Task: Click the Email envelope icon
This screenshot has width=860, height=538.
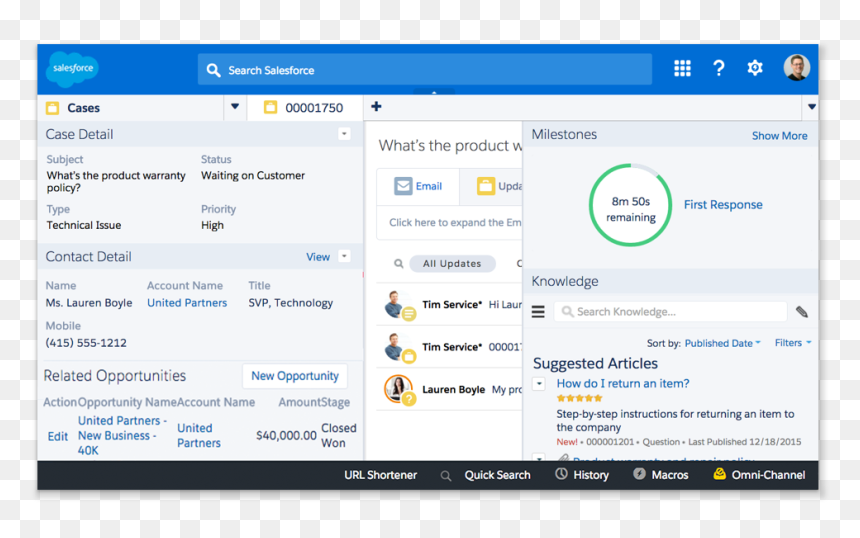Action: (x=403, y=186)
